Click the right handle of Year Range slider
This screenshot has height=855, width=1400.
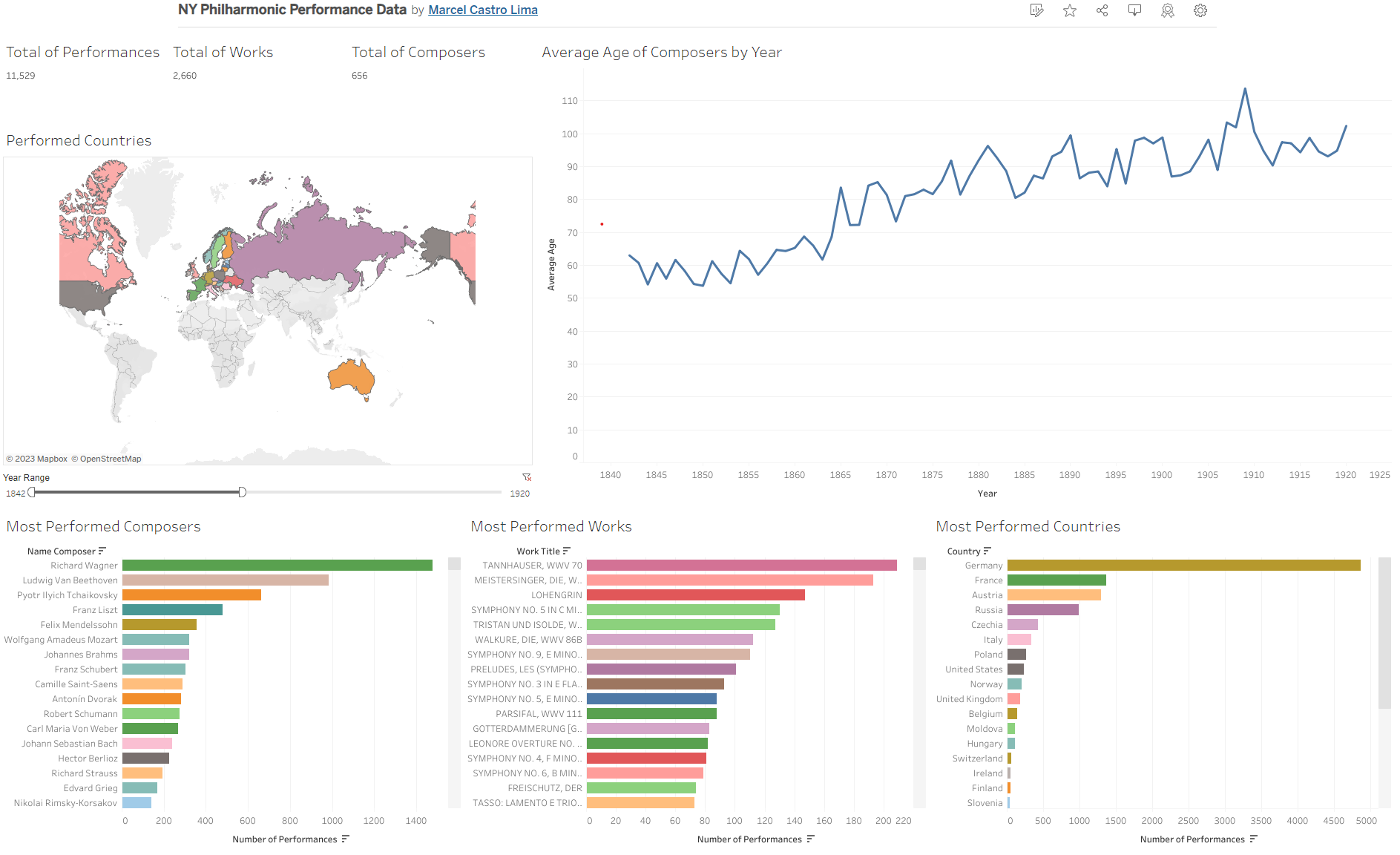pyautogui.click(x=242, y=492)
